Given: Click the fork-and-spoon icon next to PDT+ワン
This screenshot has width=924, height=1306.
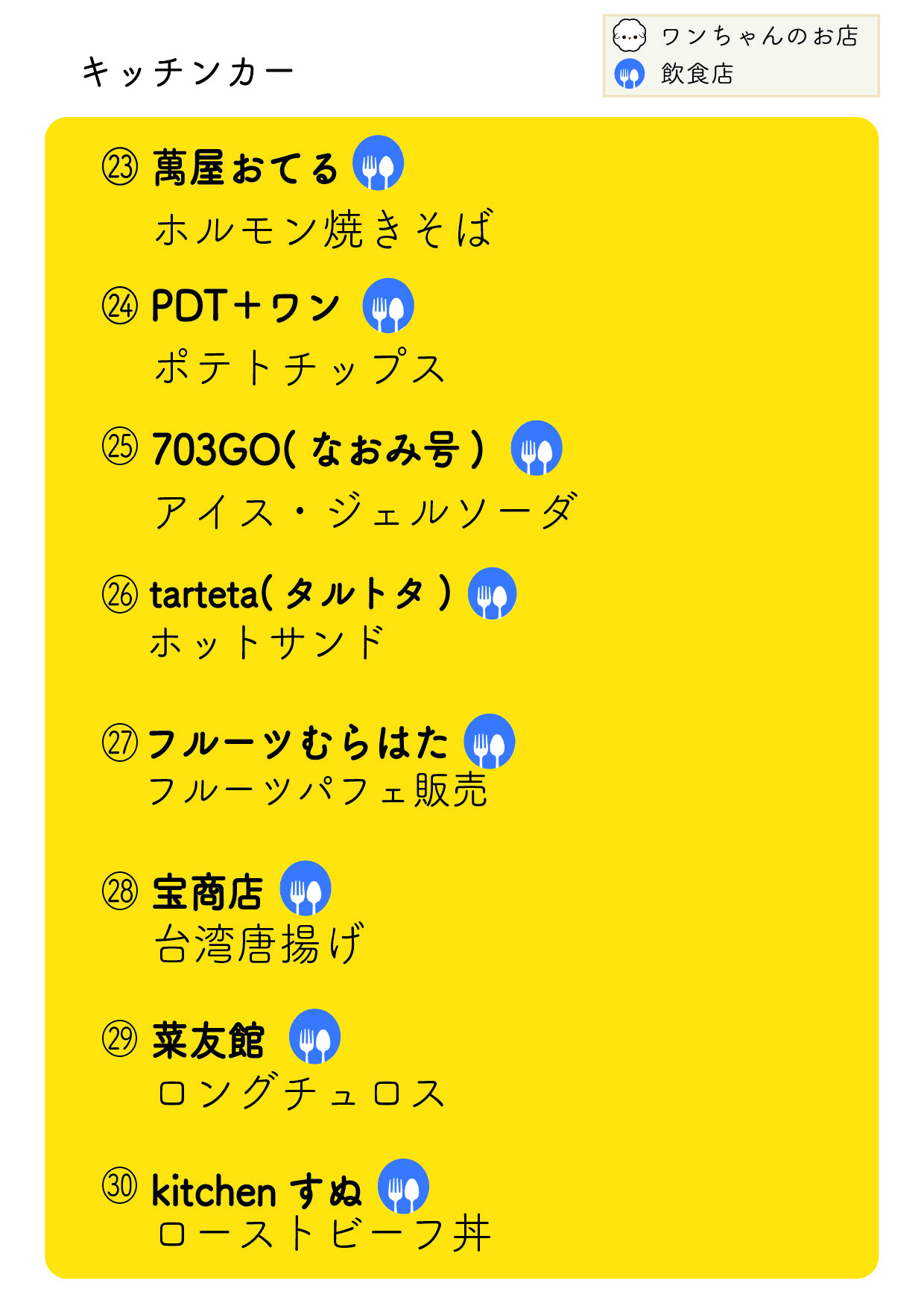Looking at the screenshot, I should pyautogui.click(x=388, y=306).
